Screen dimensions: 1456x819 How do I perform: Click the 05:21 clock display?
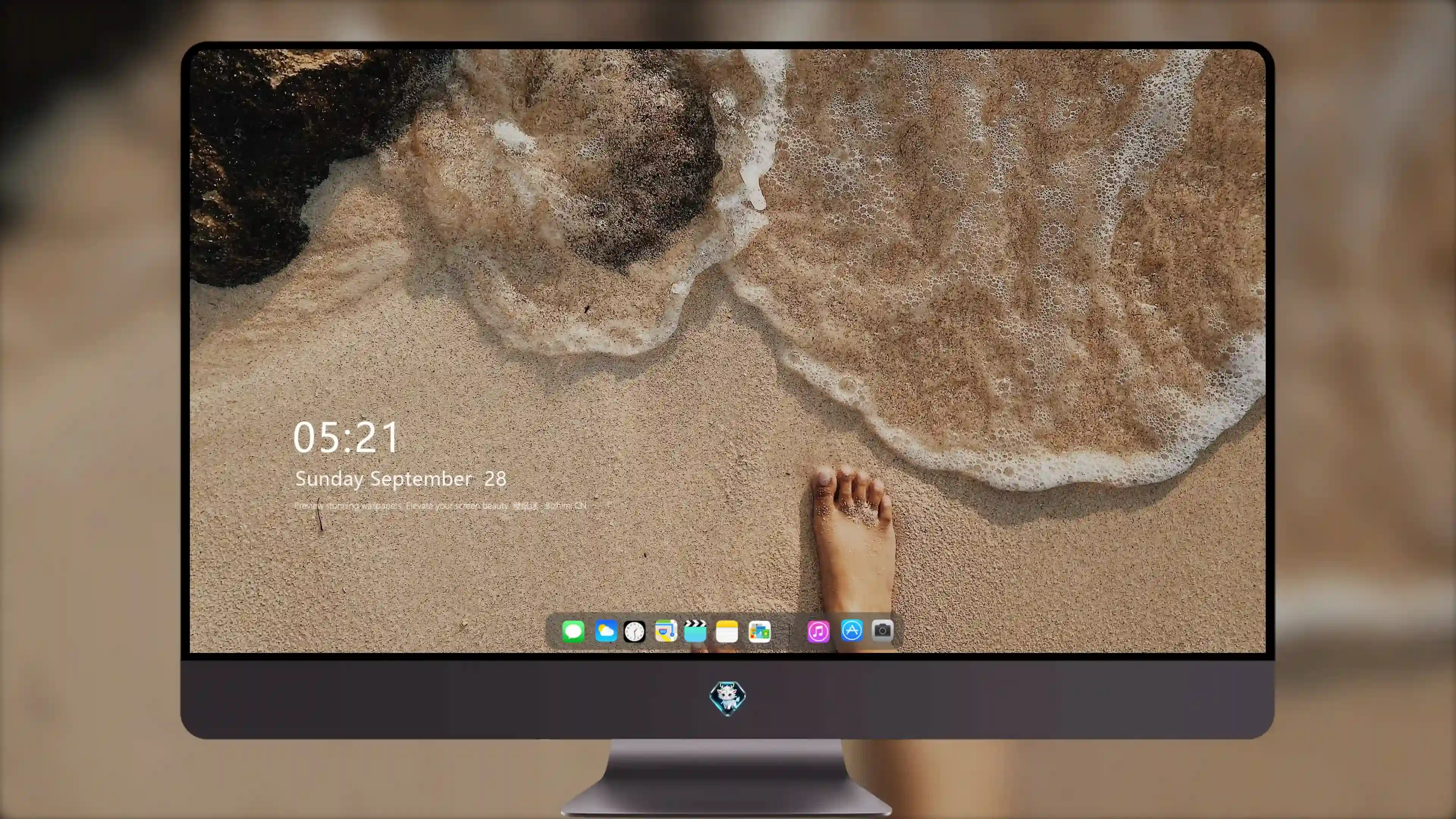(346, 438)
